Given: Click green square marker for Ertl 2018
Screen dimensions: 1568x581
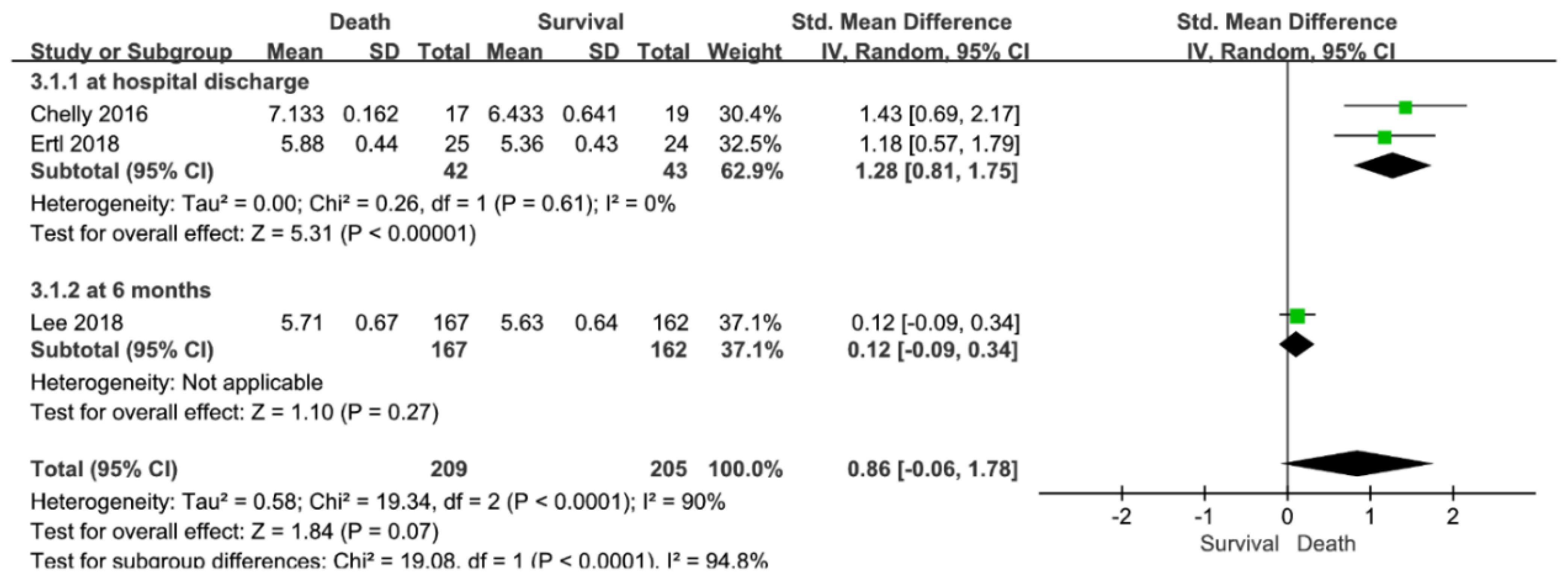Looking at the screenshot, I should tap(1385, 137).
